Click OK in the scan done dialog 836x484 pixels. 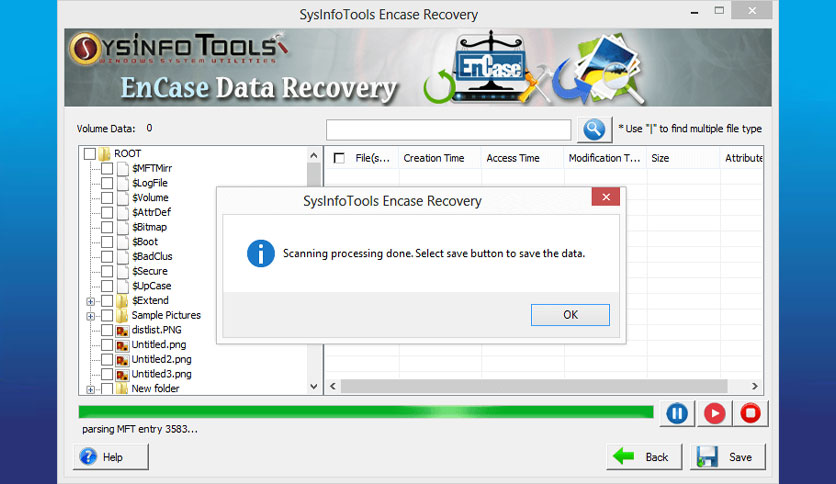click(570, 315)
